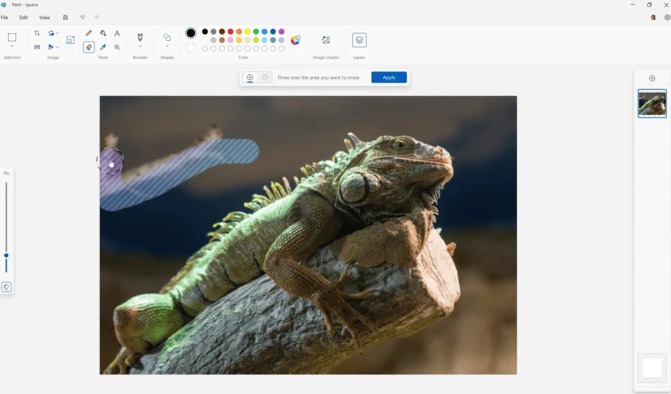Click the Save icon
Screen dimensions: 671x394
pyautogui.click(x=65, y=18)
